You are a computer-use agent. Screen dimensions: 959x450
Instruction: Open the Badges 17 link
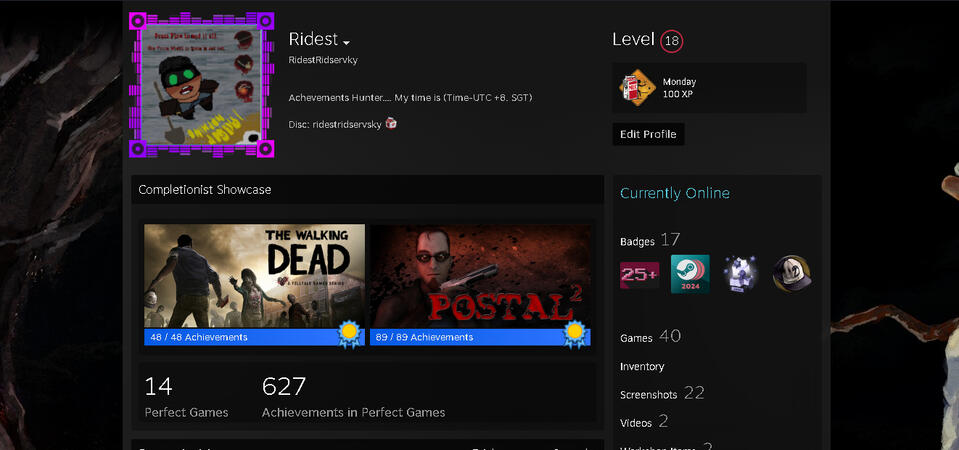point(650,240)
